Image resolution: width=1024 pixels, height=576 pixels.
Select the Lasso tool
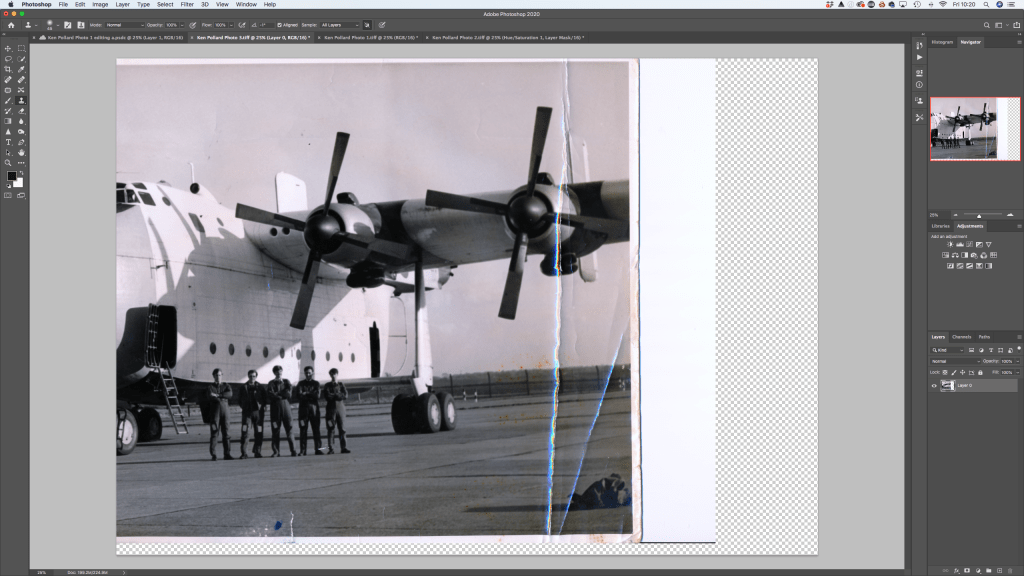click(8, 59)
